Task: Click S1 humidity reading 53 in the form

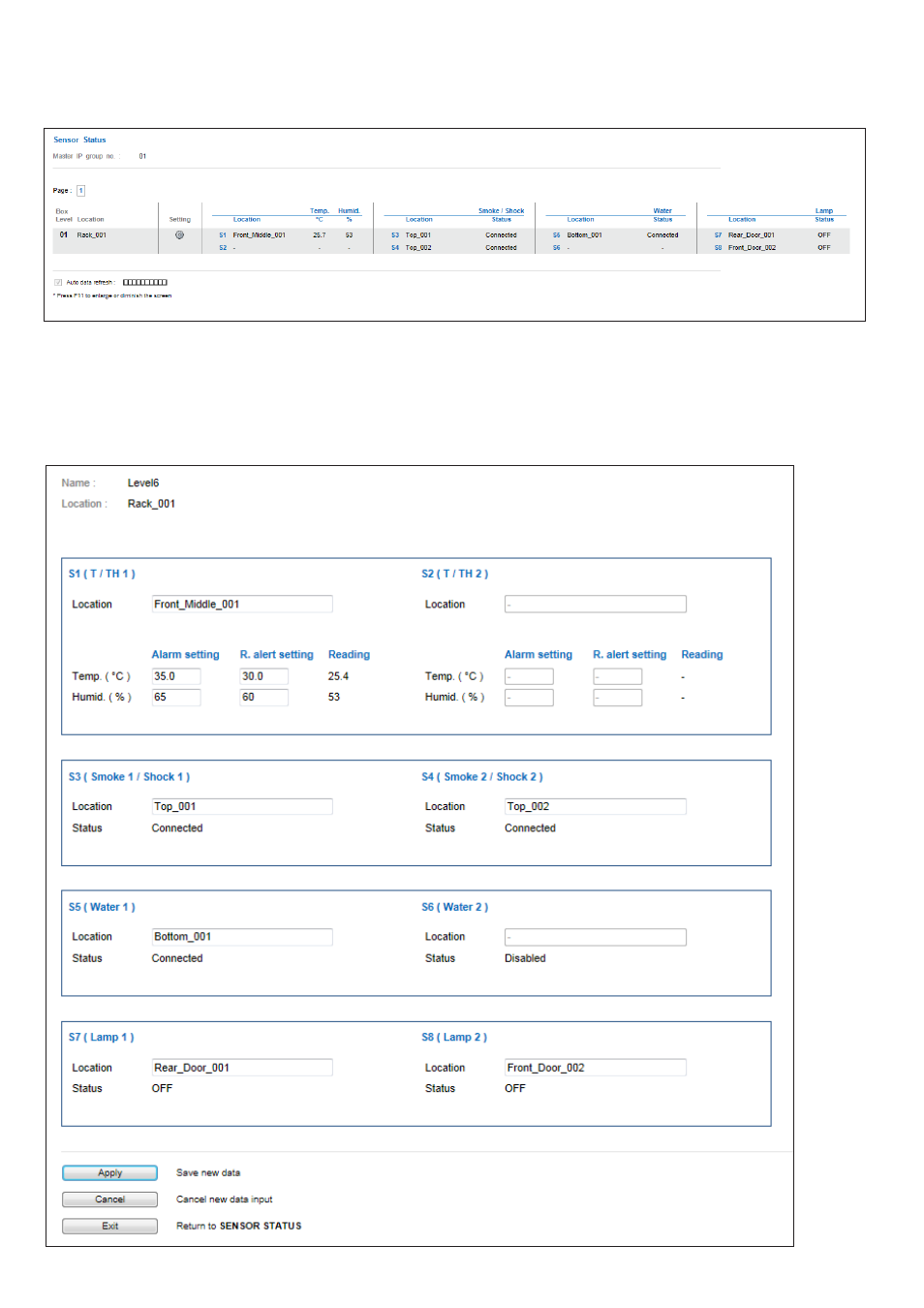Action: tap(333, 697)
